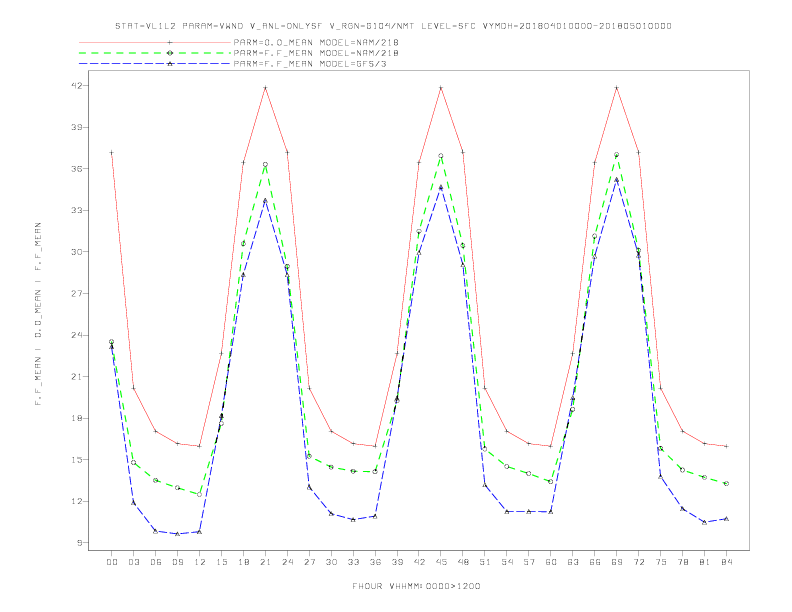Click y-axis tick label 27
The width and height of the screenshot is (792, 612).
tap(76, 293)
